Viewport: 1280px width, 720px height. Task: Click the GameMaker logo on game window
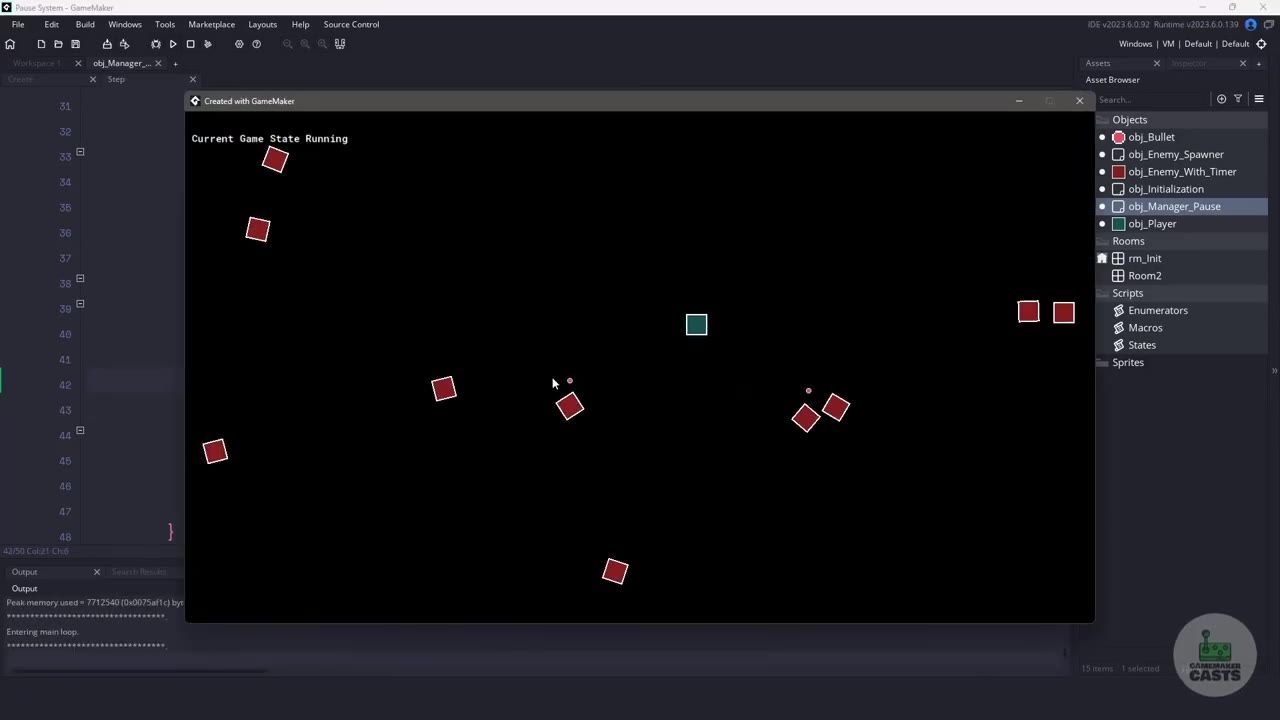click(x=195, y=101)
